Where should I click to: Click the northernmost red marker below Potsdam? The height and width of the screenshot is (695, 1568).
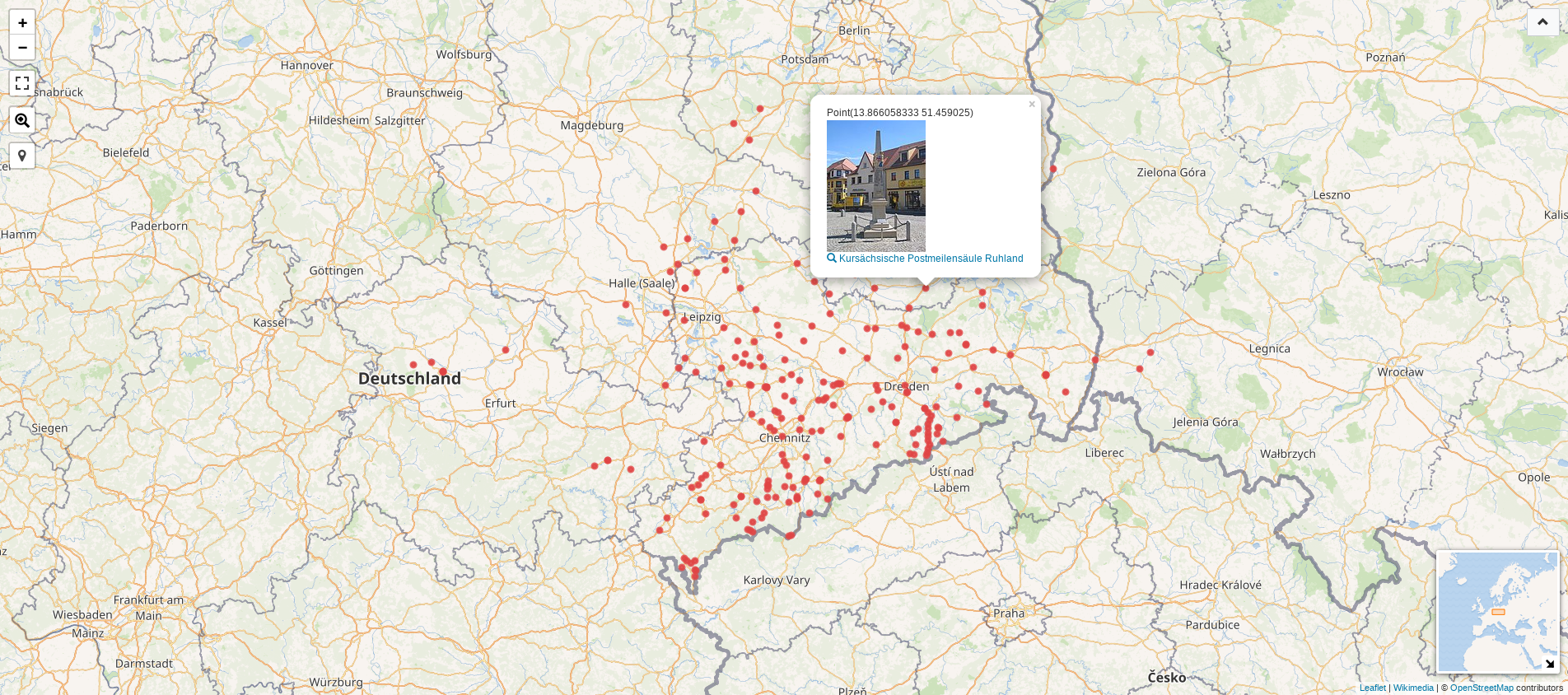point(760,109)
